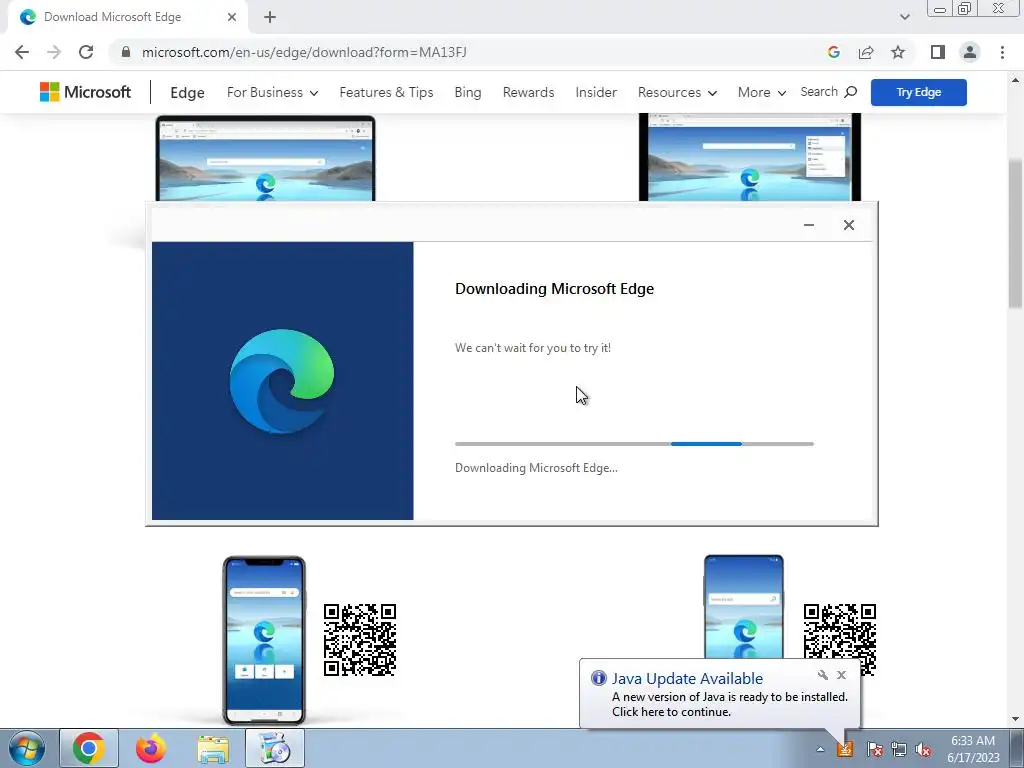1024x768 pixels.
Task: Click the Google icon in address bar
Action: tap(833, 52)
